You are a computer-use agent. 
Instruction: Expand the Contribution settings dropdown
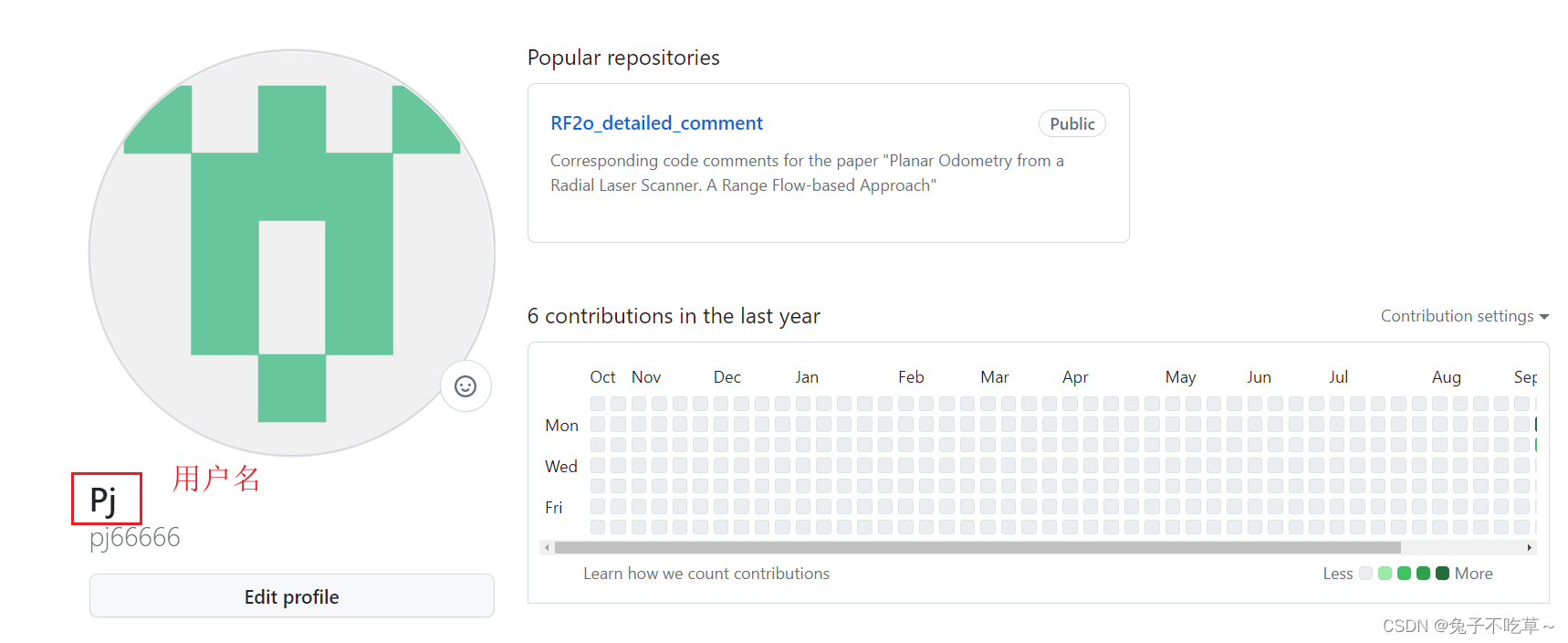click(1464, 316)
